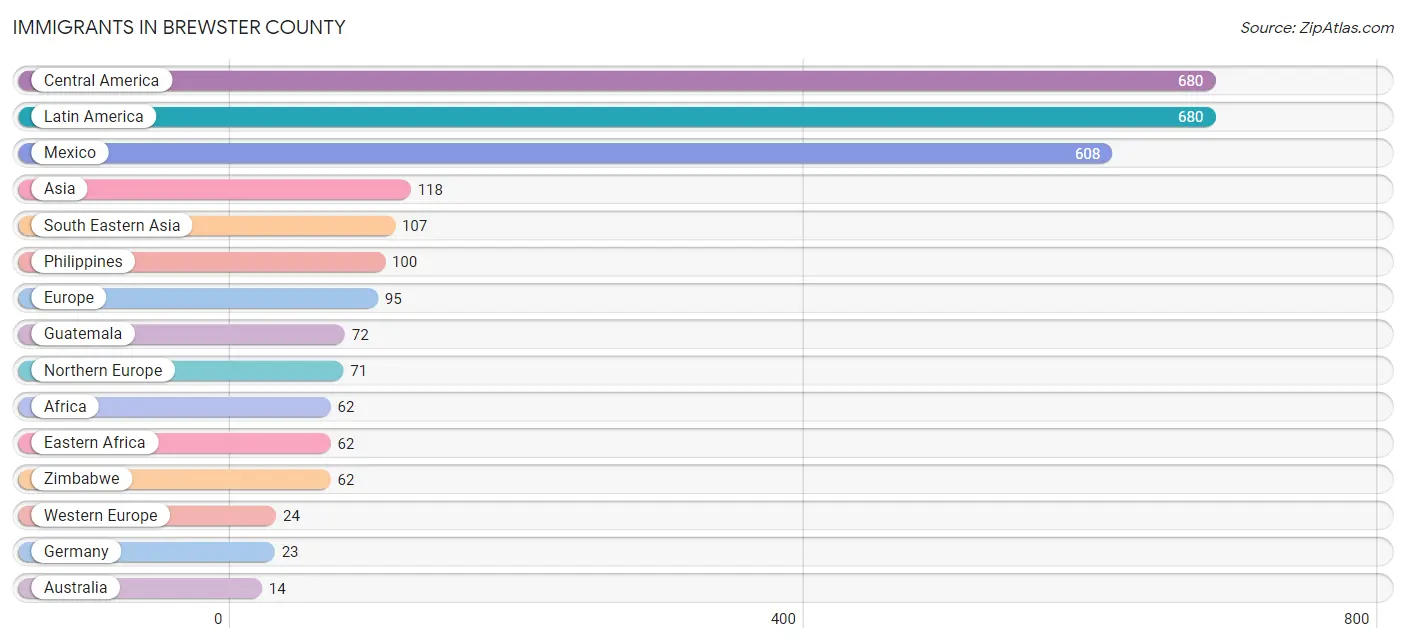Select the Latin America bar label

[94, 117]
